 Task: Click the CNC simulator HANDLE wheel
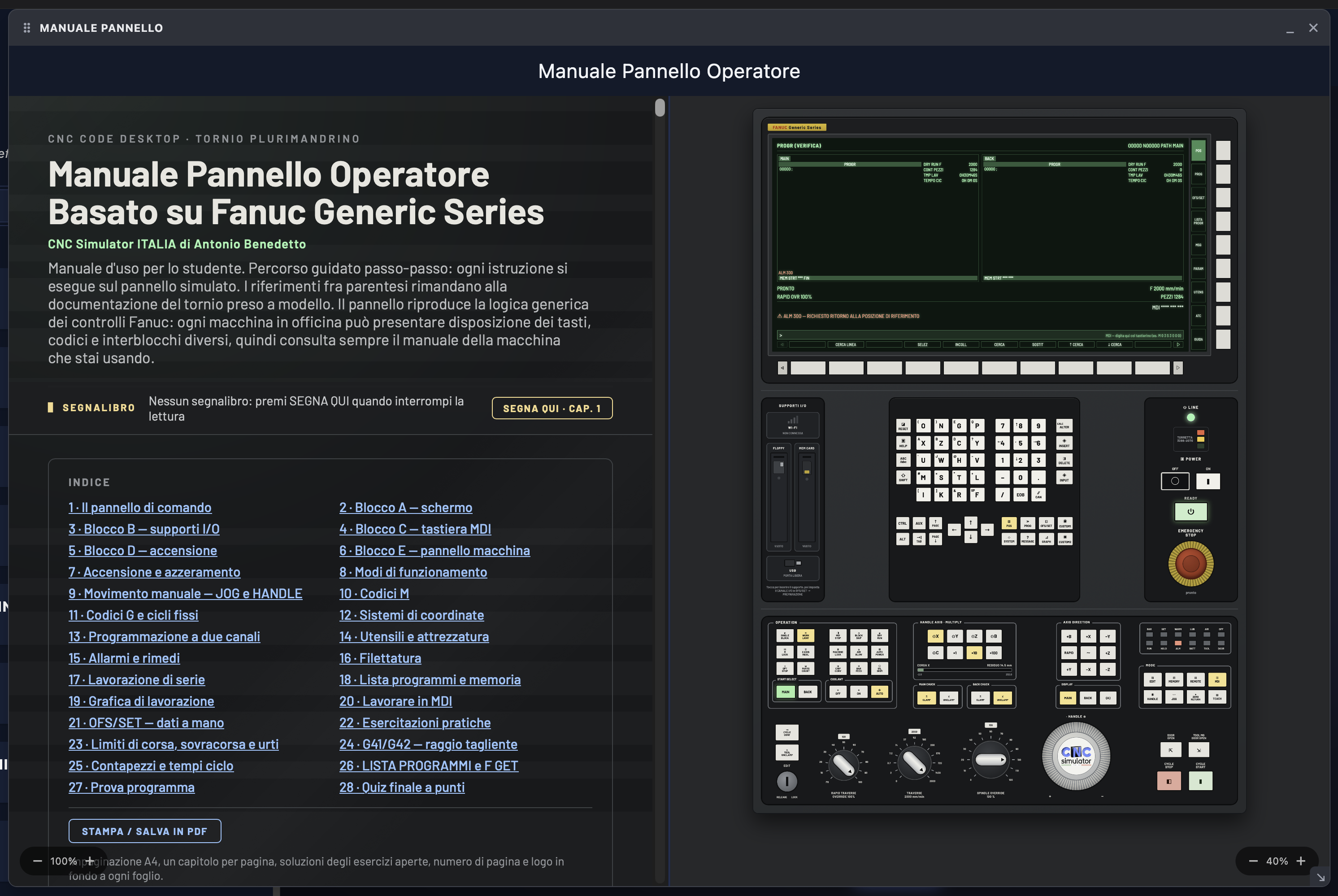coord(1076,756)
